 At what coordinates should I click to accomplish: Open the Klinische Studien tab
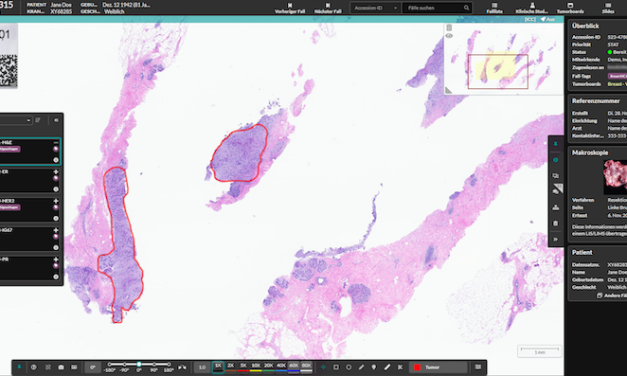click(x=532, y=8)
